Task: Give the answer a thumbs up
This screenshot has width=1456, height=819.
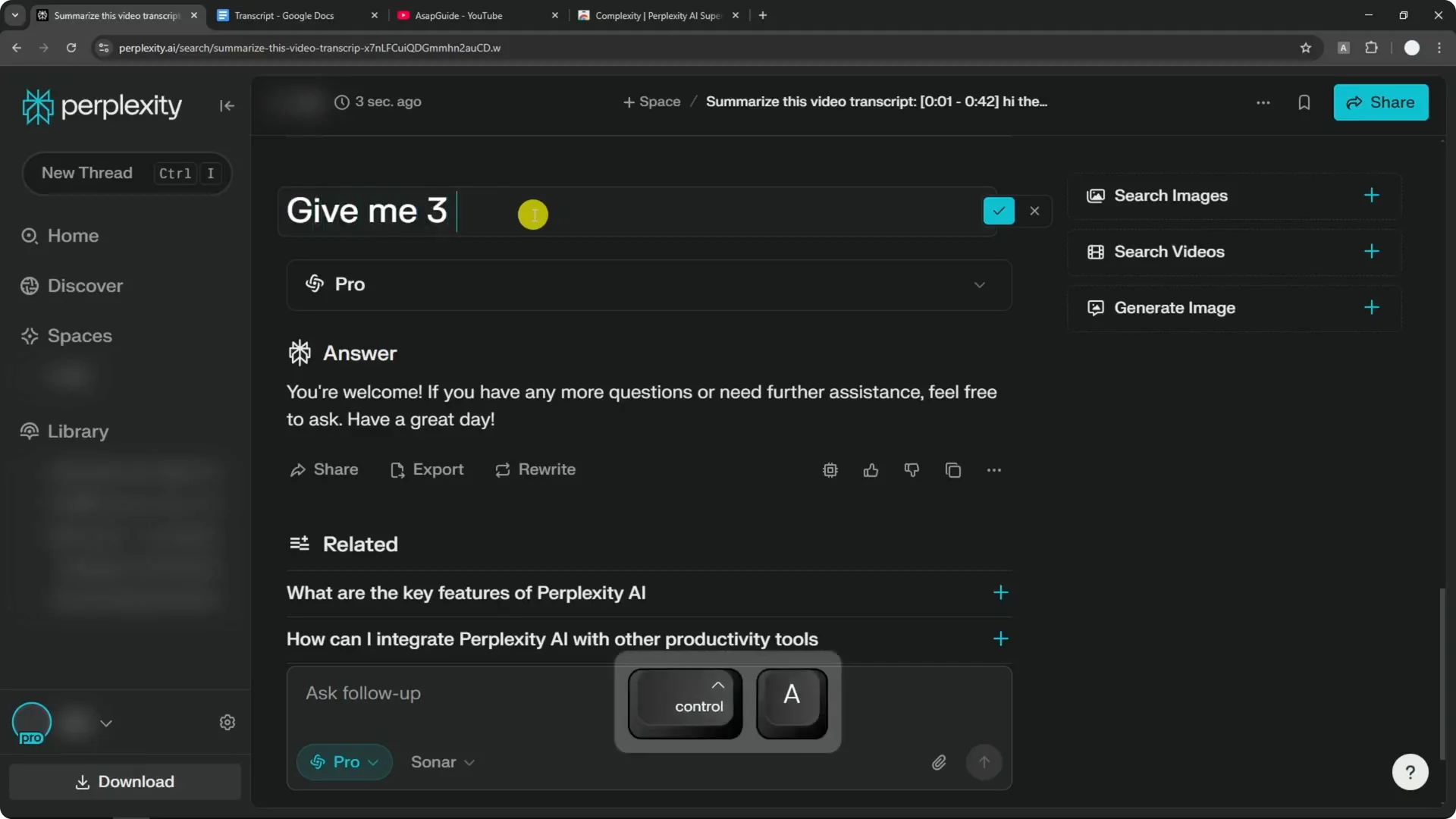Action: [x=871, y=470]
